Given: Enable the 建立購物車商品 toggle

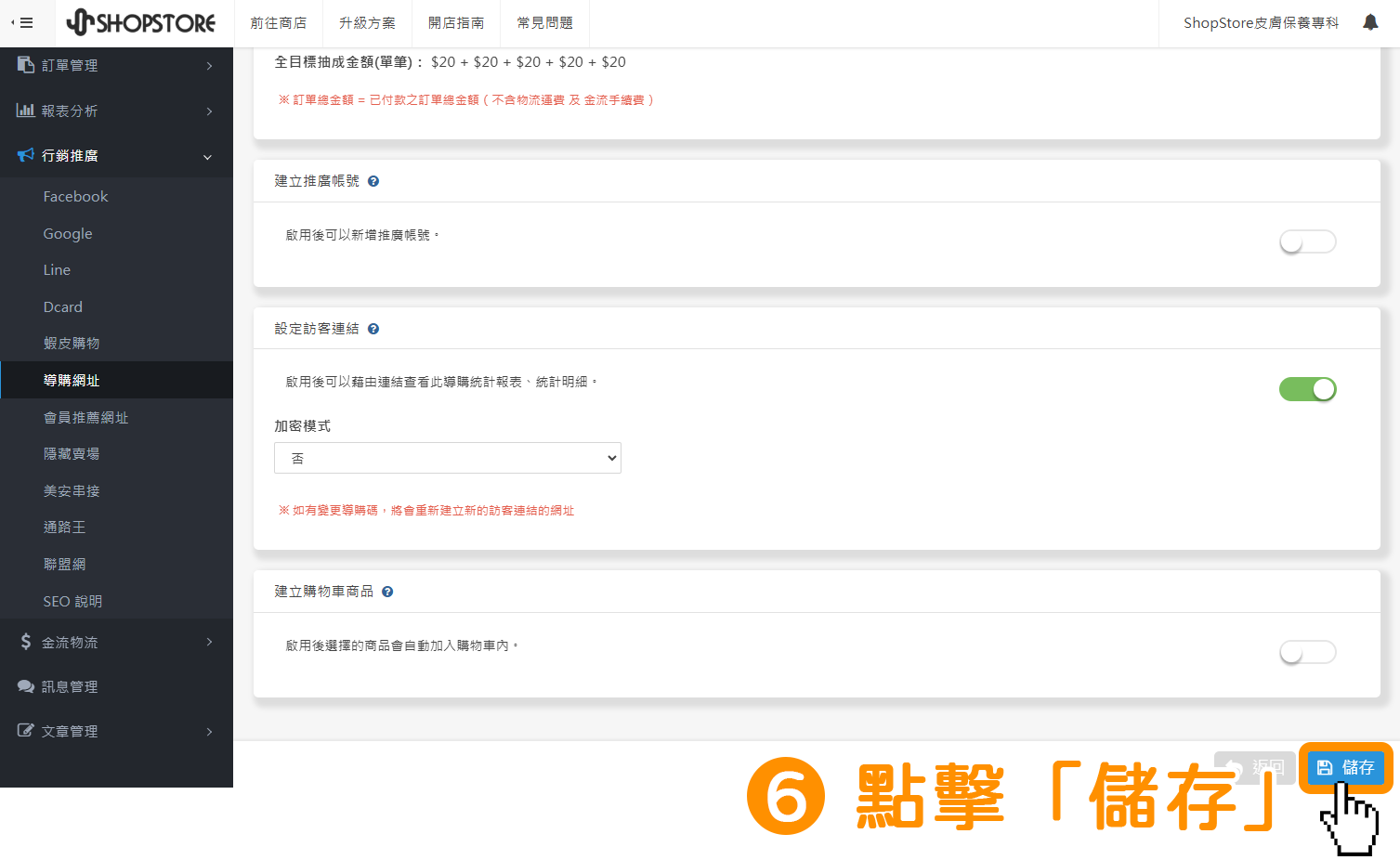Looking at the screenshot, I should [1307, 652].
